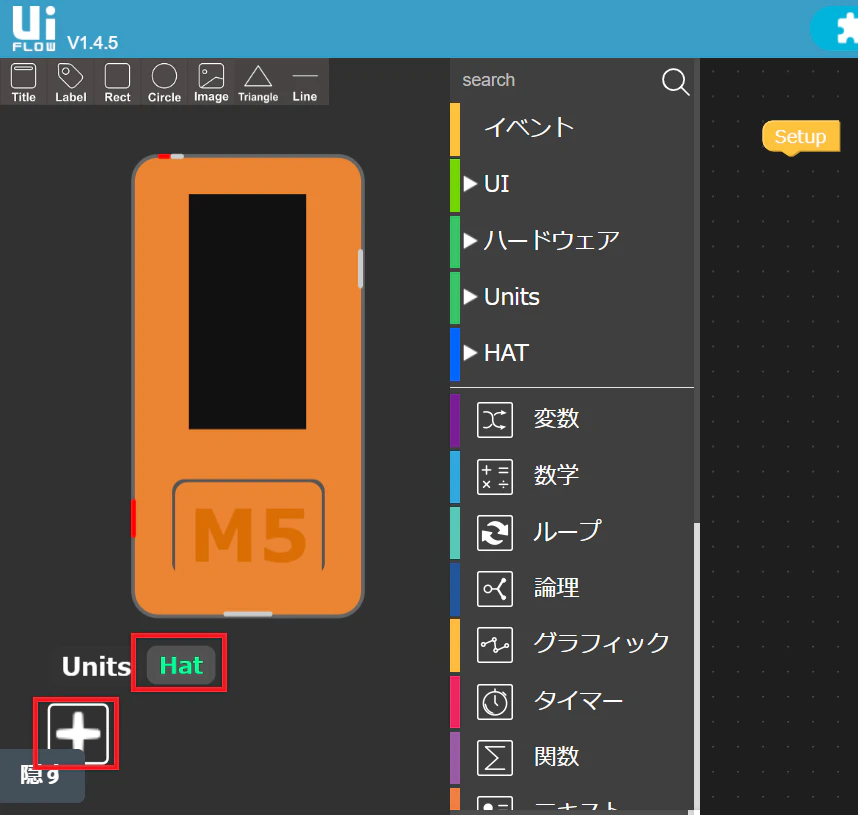Screen dimensions: 858x815
Task: Click the search magnifier icon
Action: click(x=675, y=82)
